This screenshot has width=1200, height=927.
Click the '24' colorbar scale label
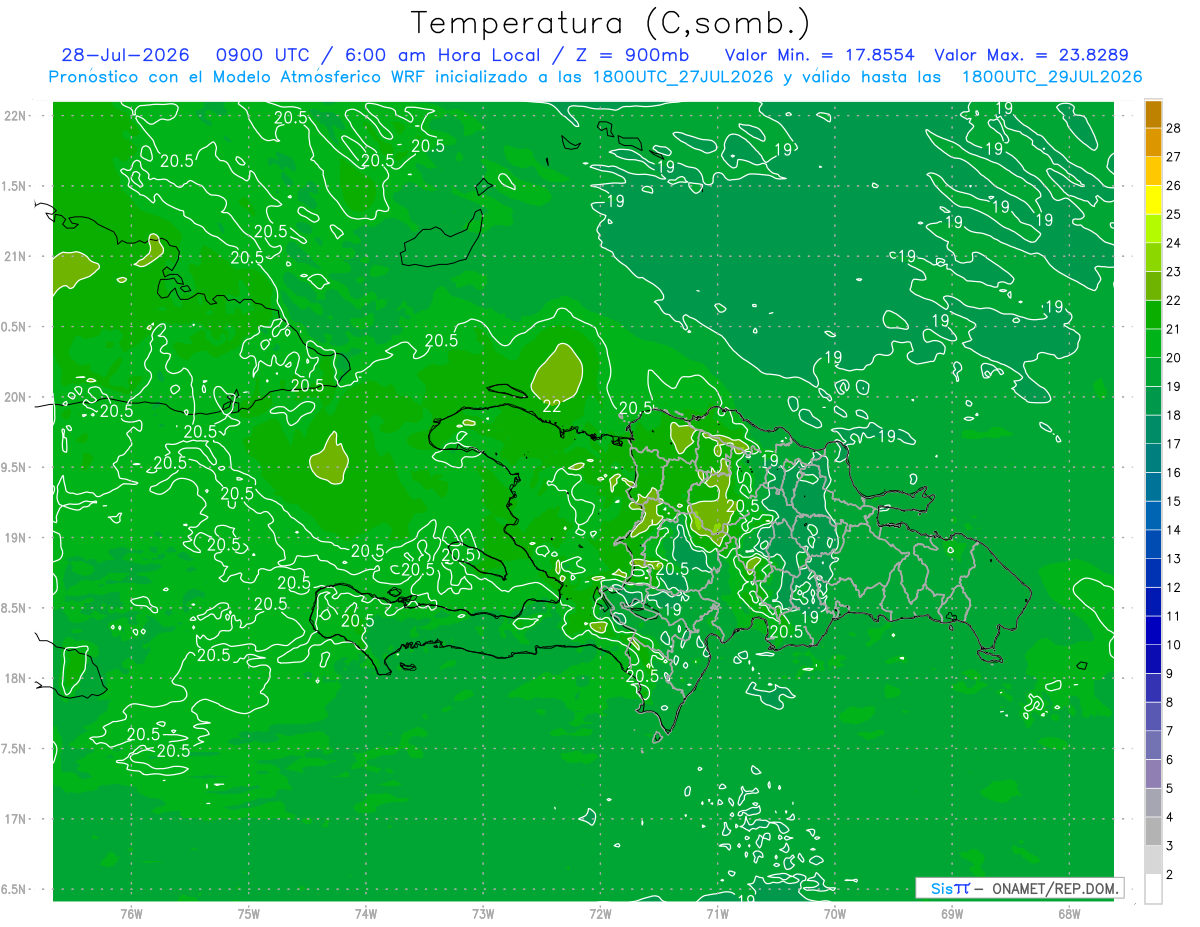[1173, 243]
